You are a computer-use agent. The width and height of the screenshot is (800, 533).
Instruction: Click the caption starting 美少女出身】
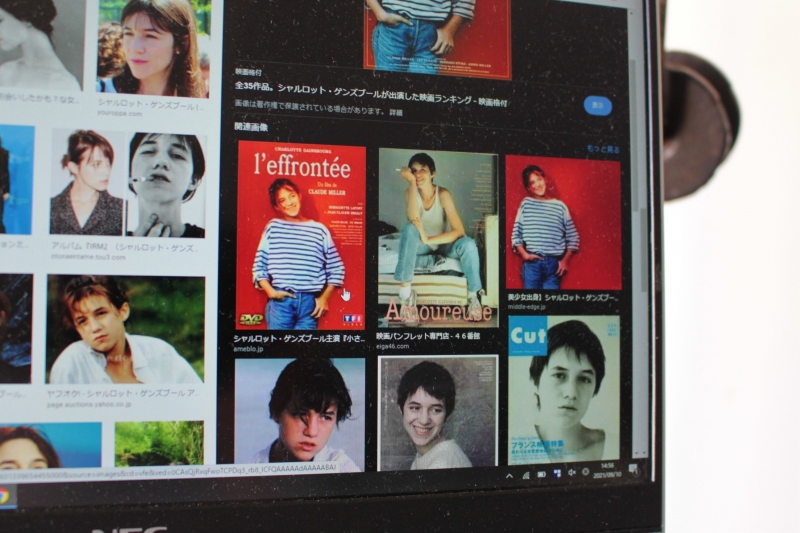[564, 297]
